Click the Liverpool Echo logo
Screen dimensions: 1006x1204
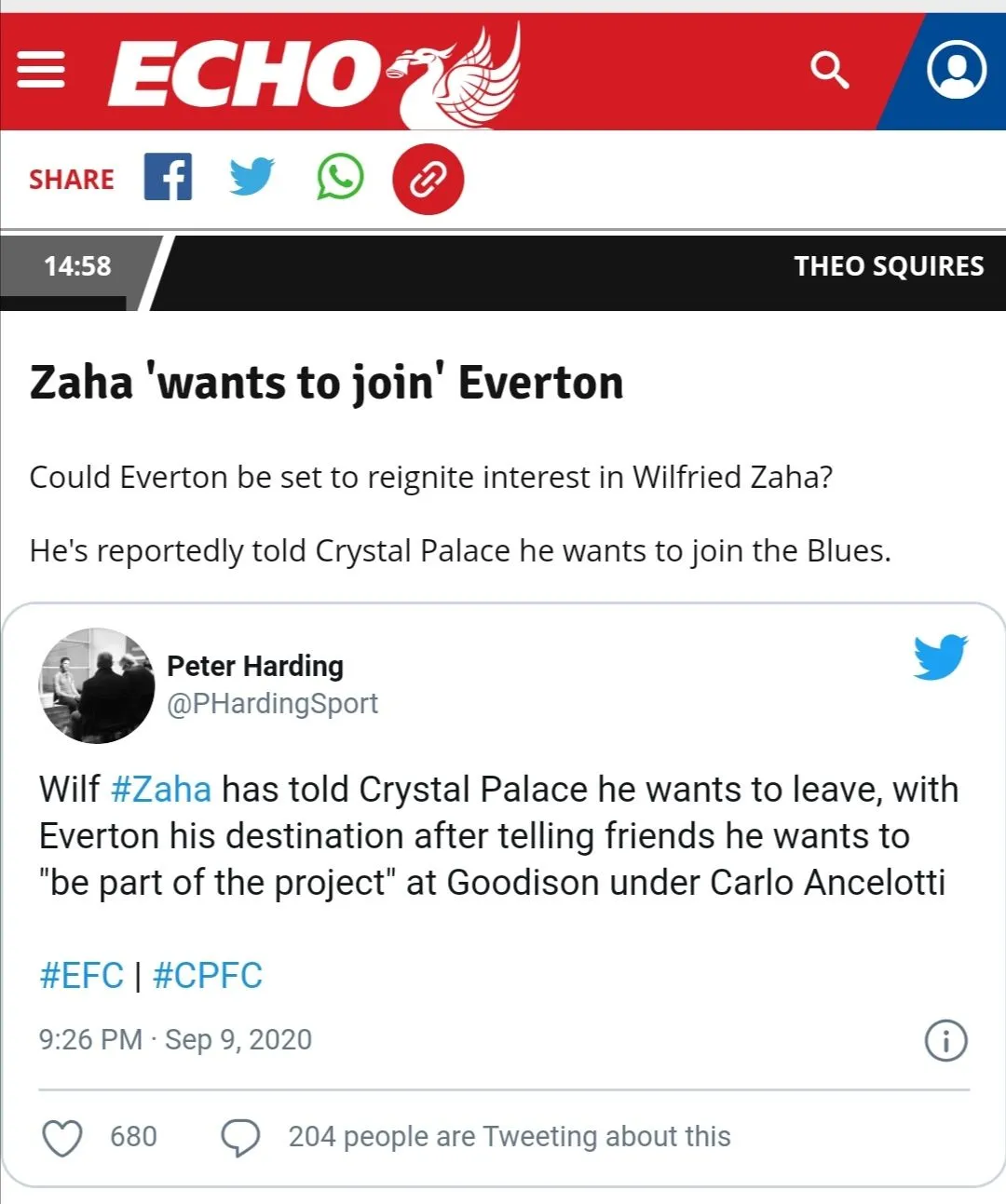tap(313, 73)
